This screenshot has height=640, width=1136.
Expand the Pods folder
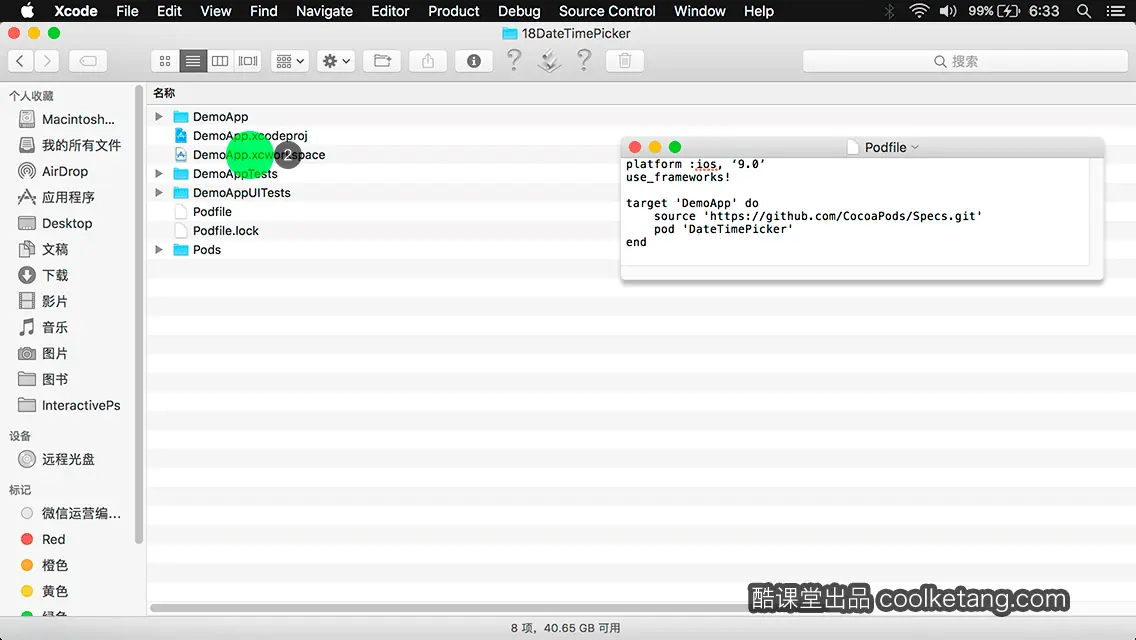point(159,249)
